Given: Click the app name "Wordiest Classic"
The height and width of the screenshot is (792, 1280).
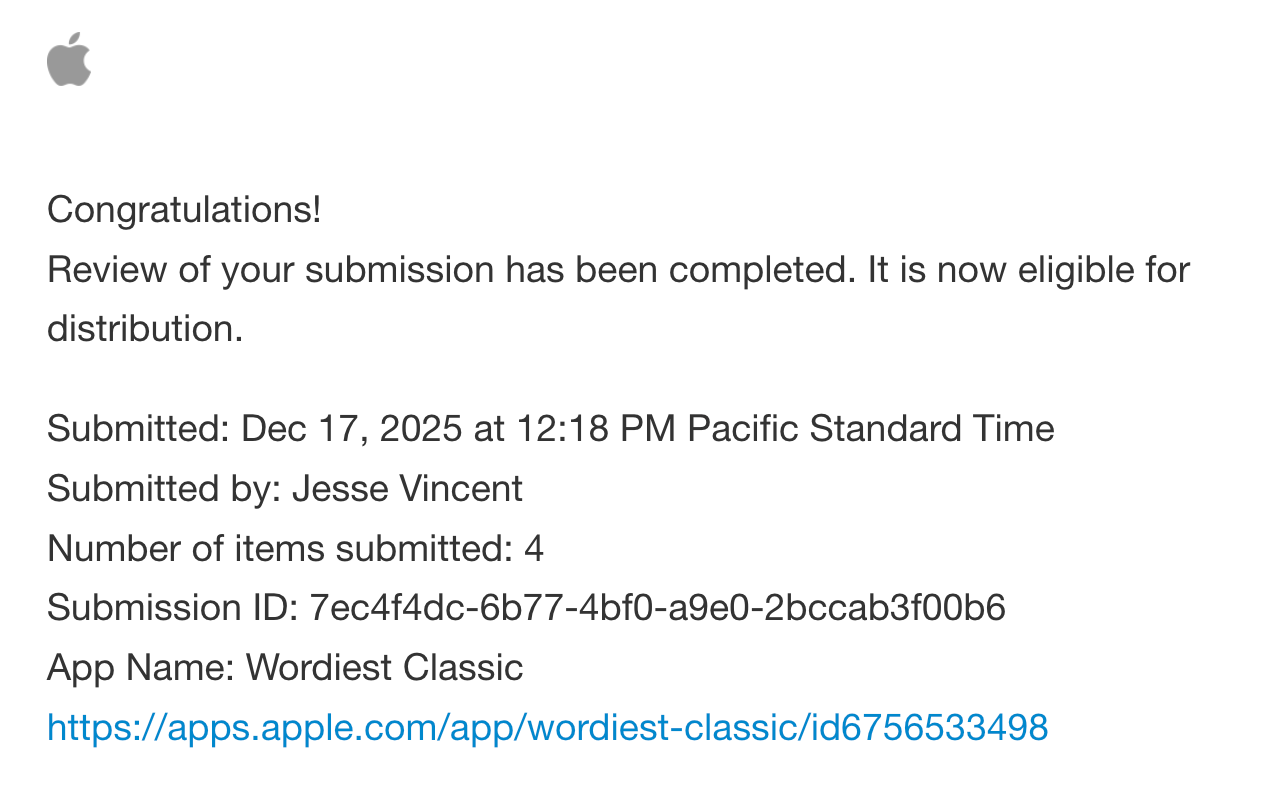Looking at the screenshot, I should (385, 668).
